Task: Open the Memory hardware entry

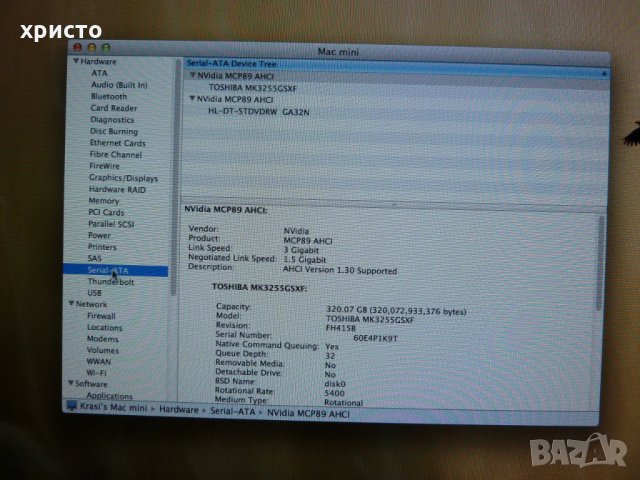Action: pyautogui.click(x=104, y=201)
